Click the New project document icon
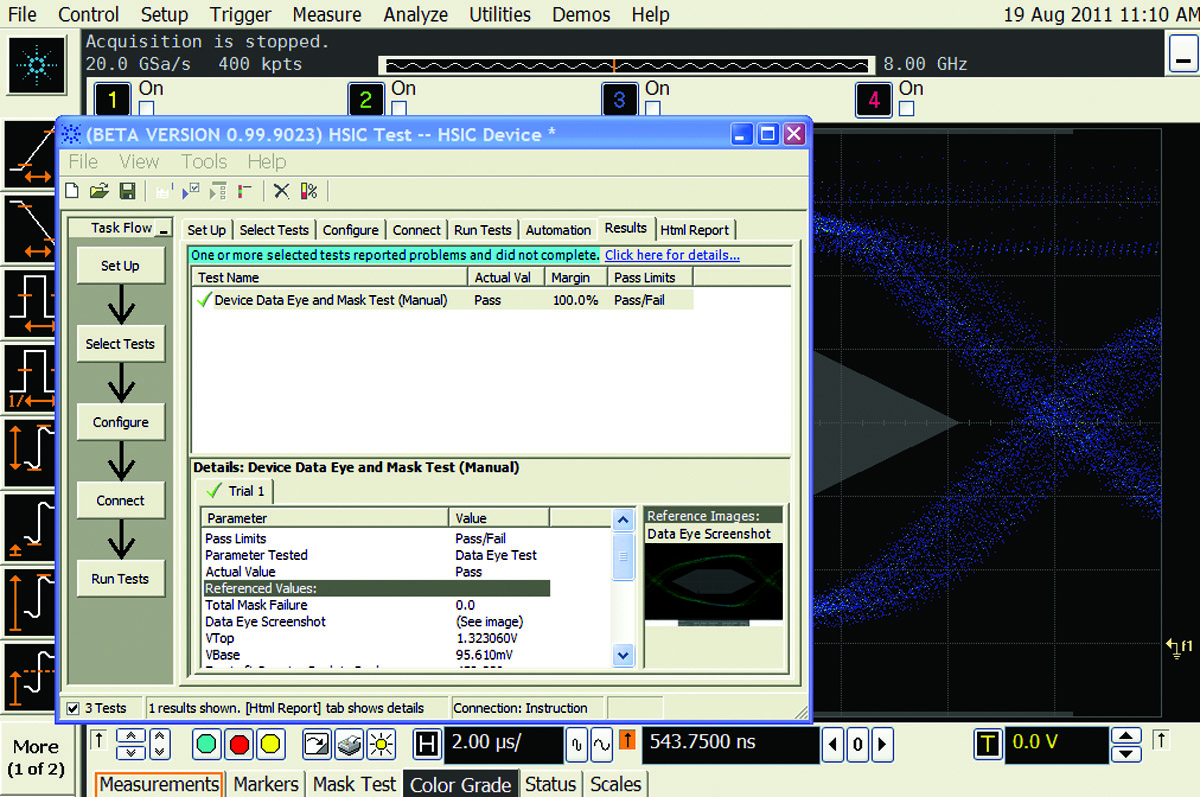Screen dimensions: 1200x797 (x=72, y=191)
